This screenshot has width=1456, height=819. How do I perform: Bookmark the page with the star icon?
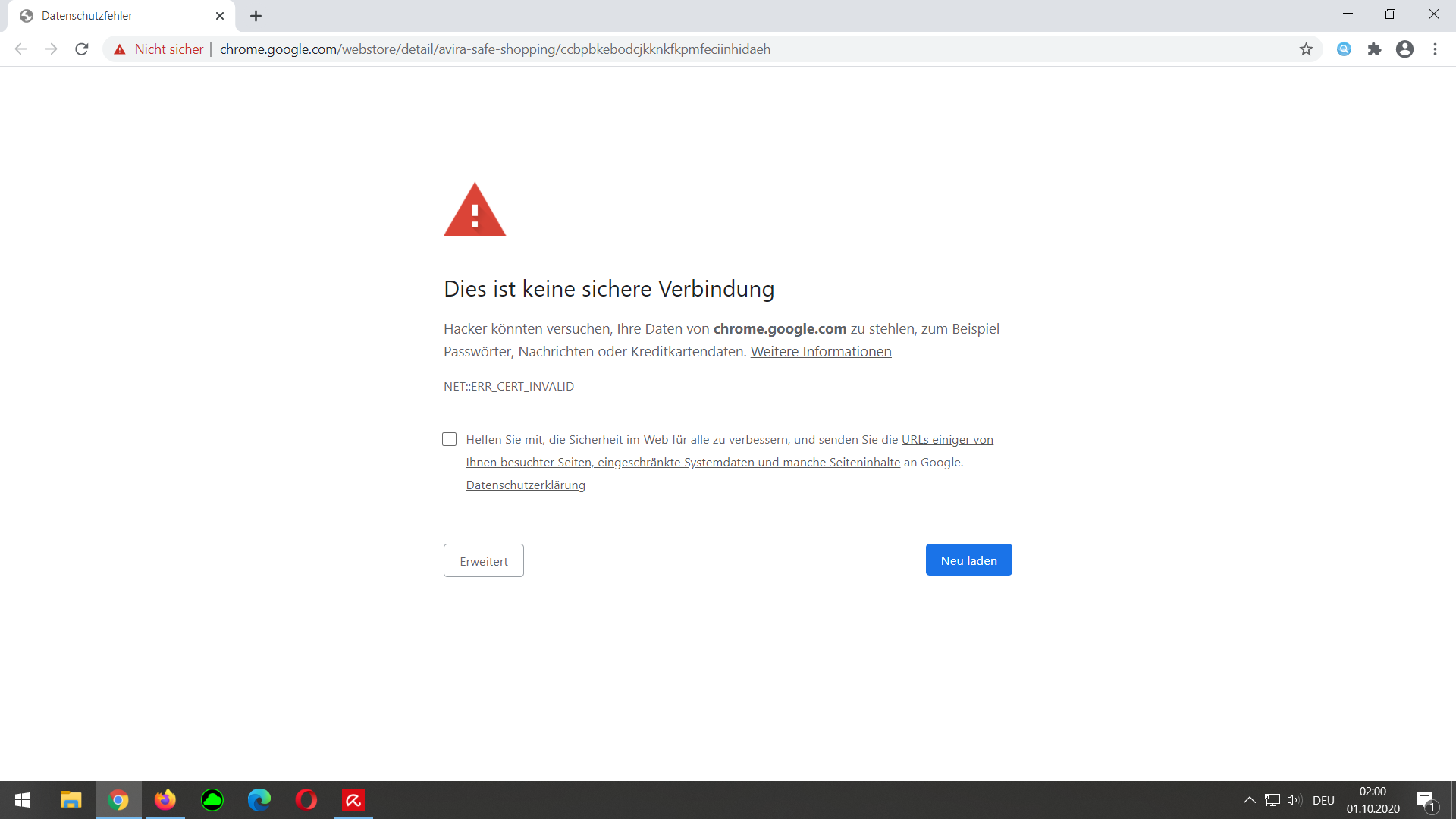[x=1306, y=49]
